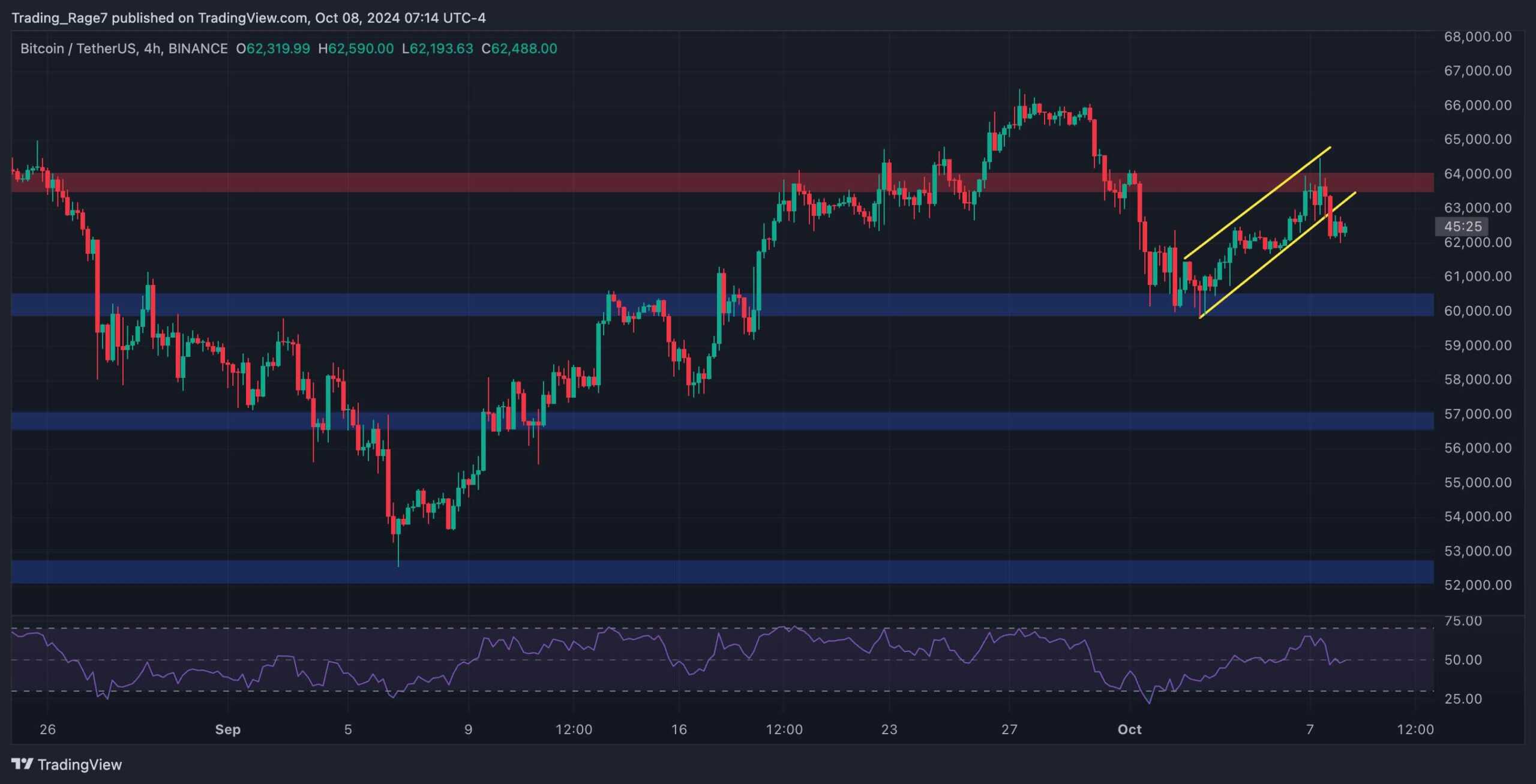Click the 5 date label on time axis
Screen dimensions: 1536x784
[348, 729]
